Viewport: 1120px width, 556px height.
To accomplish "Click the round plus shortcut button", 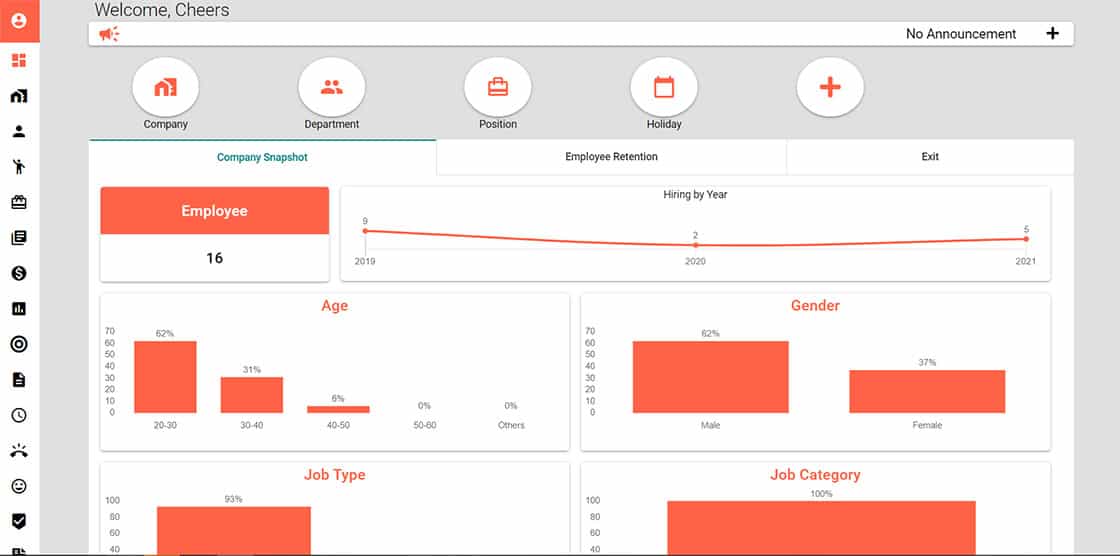I will point(830,88).
